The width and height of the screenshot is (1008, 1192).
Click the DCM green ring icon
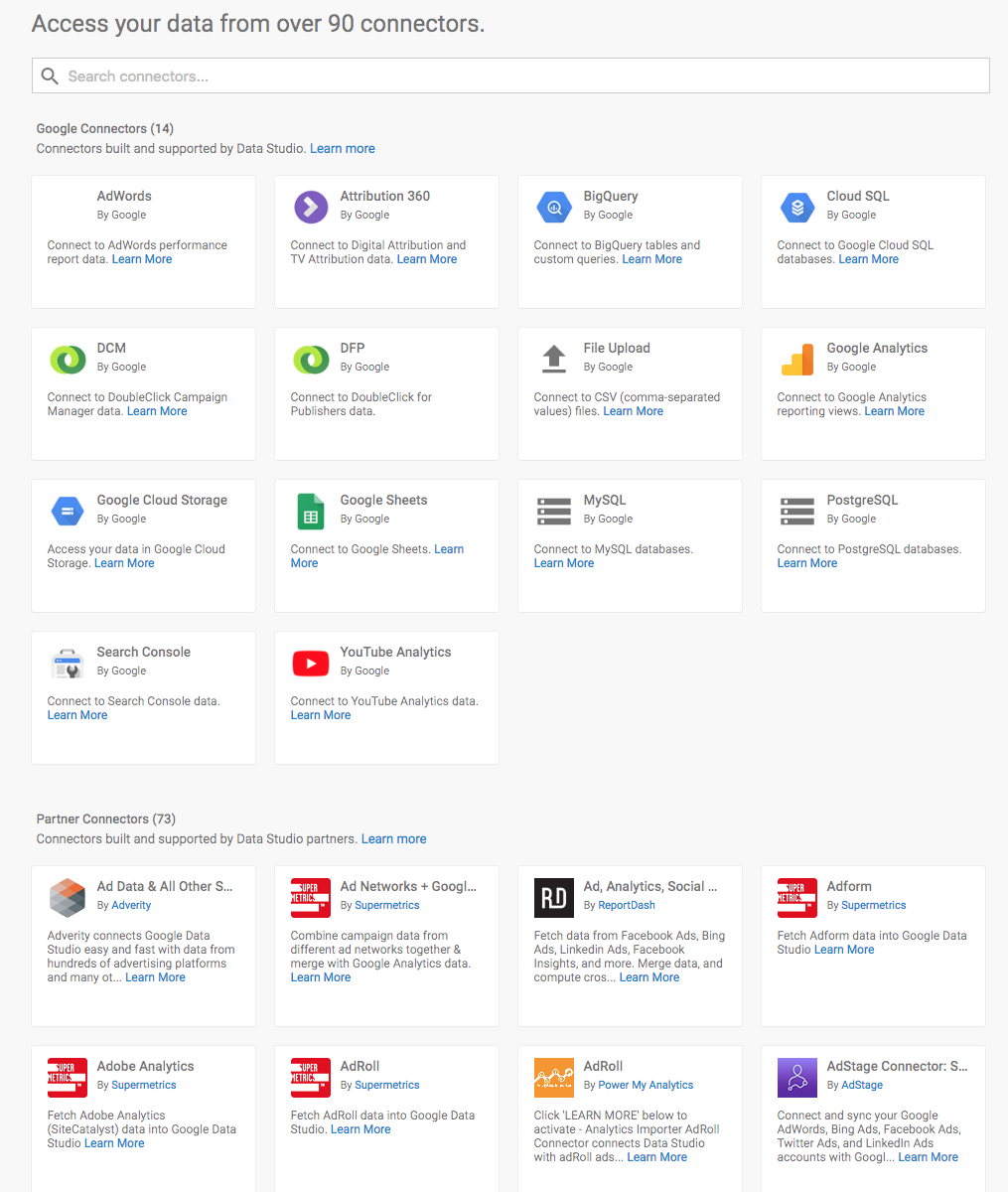68,359
